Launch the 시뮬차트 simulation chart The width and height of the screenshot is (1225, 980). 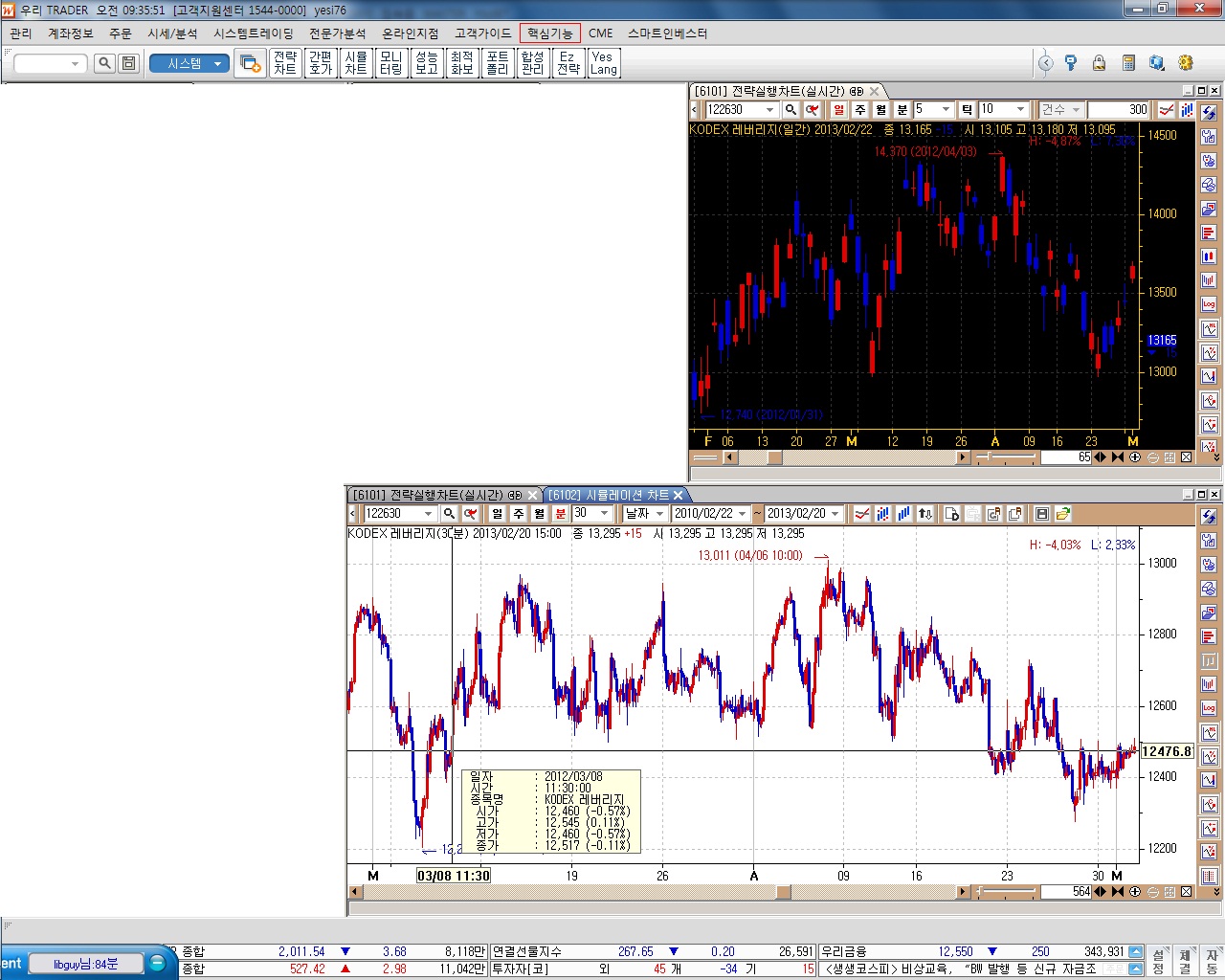coord(356,63)
